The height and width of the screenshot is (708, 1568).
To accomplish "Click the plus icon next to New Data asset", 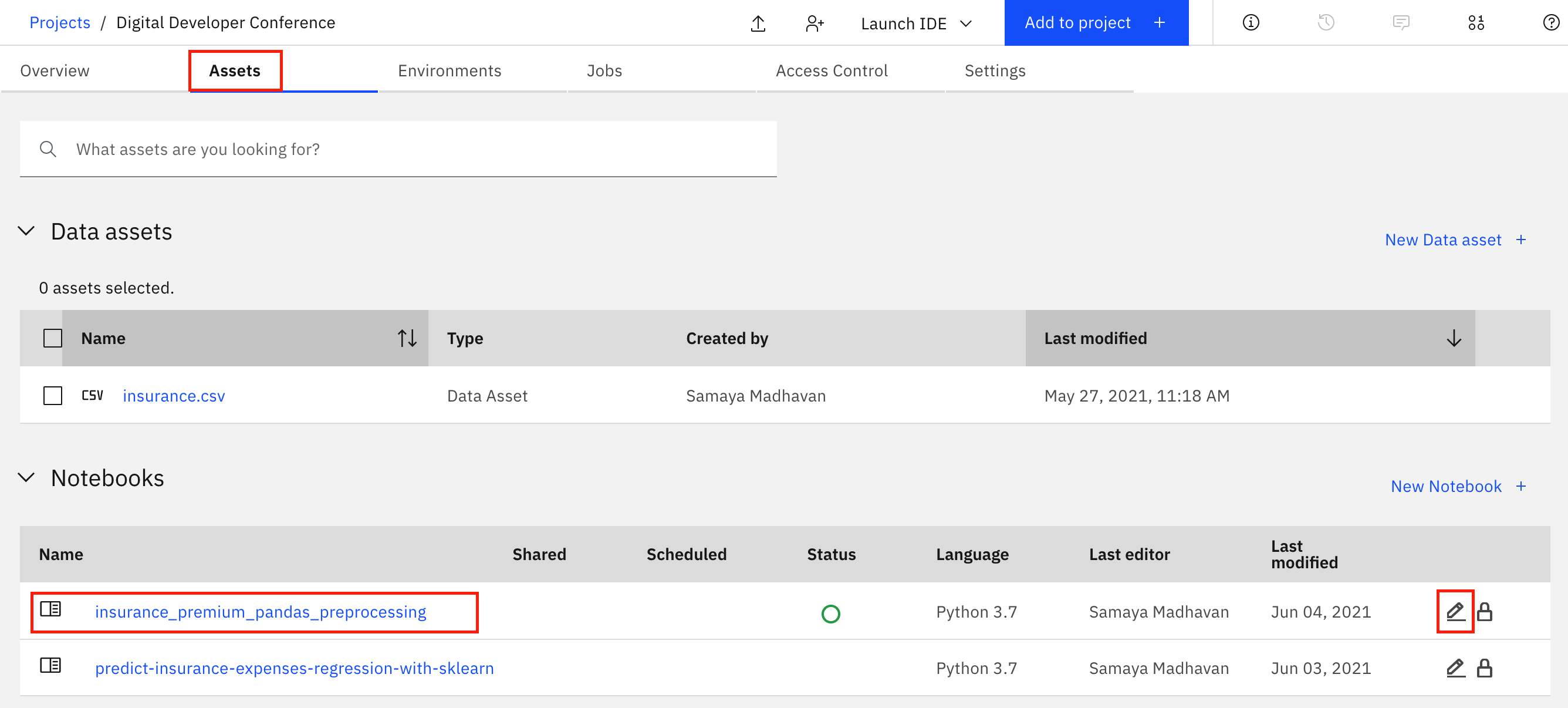I will [1520, 240].
